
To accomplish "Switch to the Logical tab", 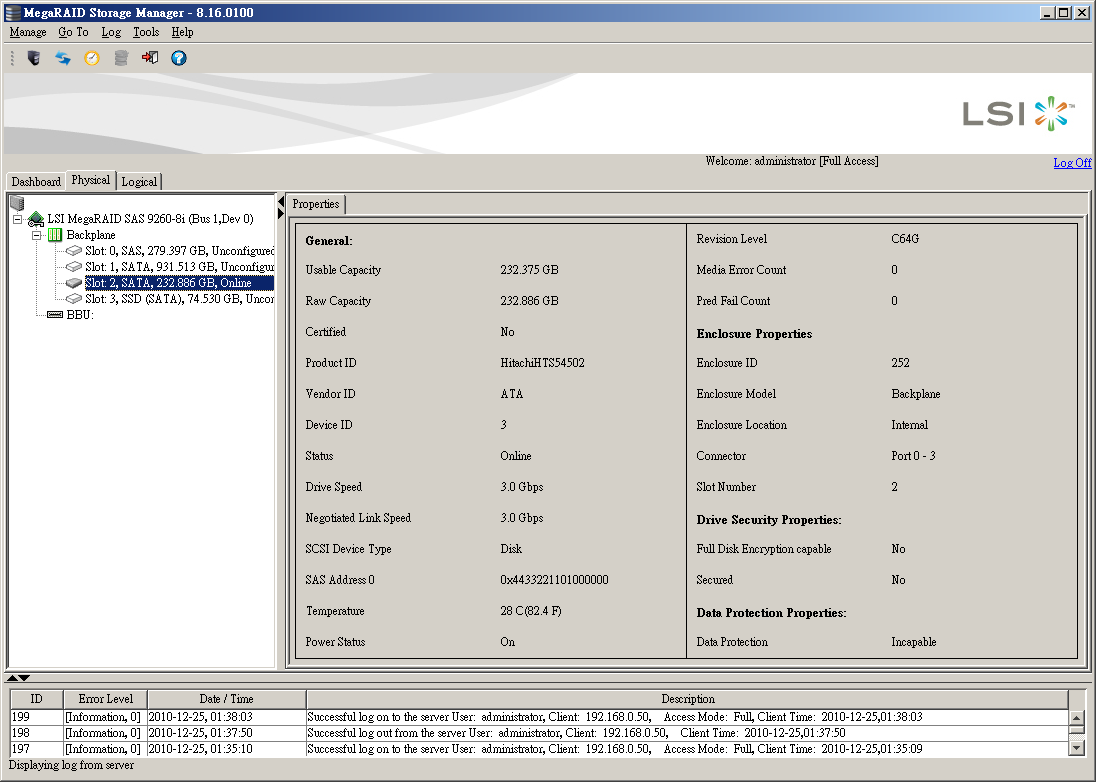I will [139, 182].
